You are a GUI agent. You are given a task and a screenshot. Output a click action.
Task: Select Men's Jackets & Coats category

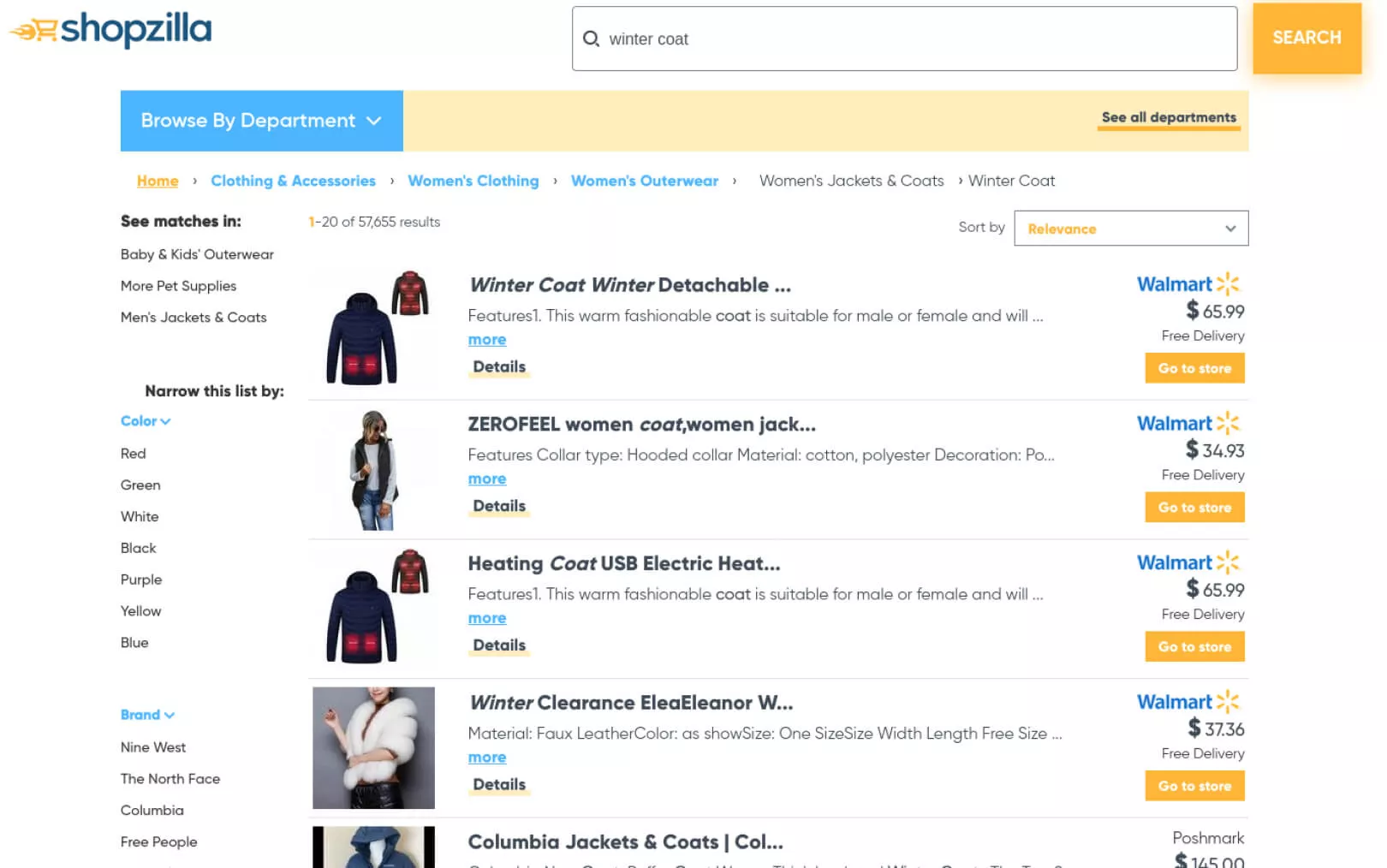point(193,318)
